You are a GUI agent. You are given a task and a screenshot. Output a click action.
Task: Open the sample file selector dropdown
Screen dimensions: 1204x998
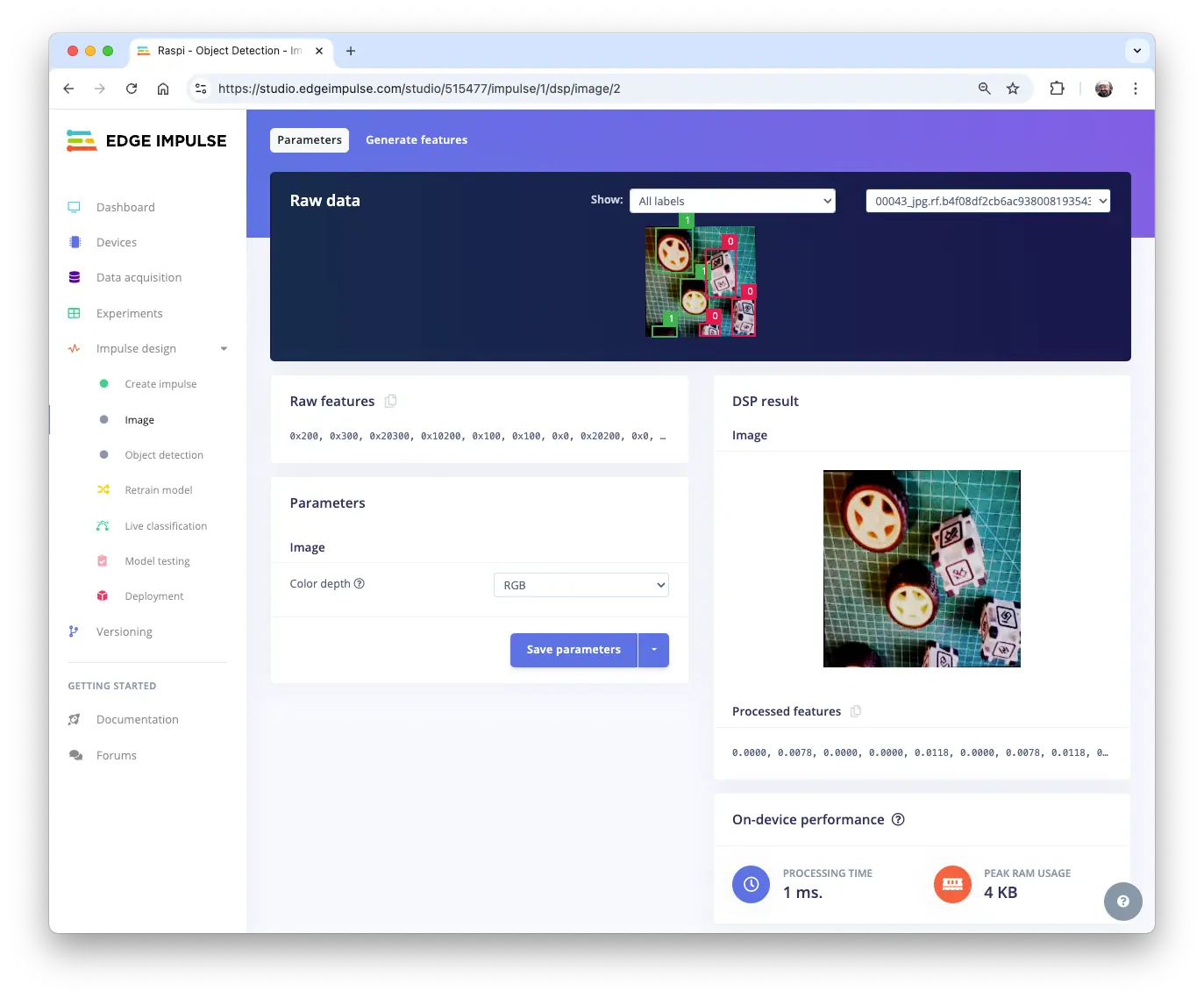(x=987, y=201)
